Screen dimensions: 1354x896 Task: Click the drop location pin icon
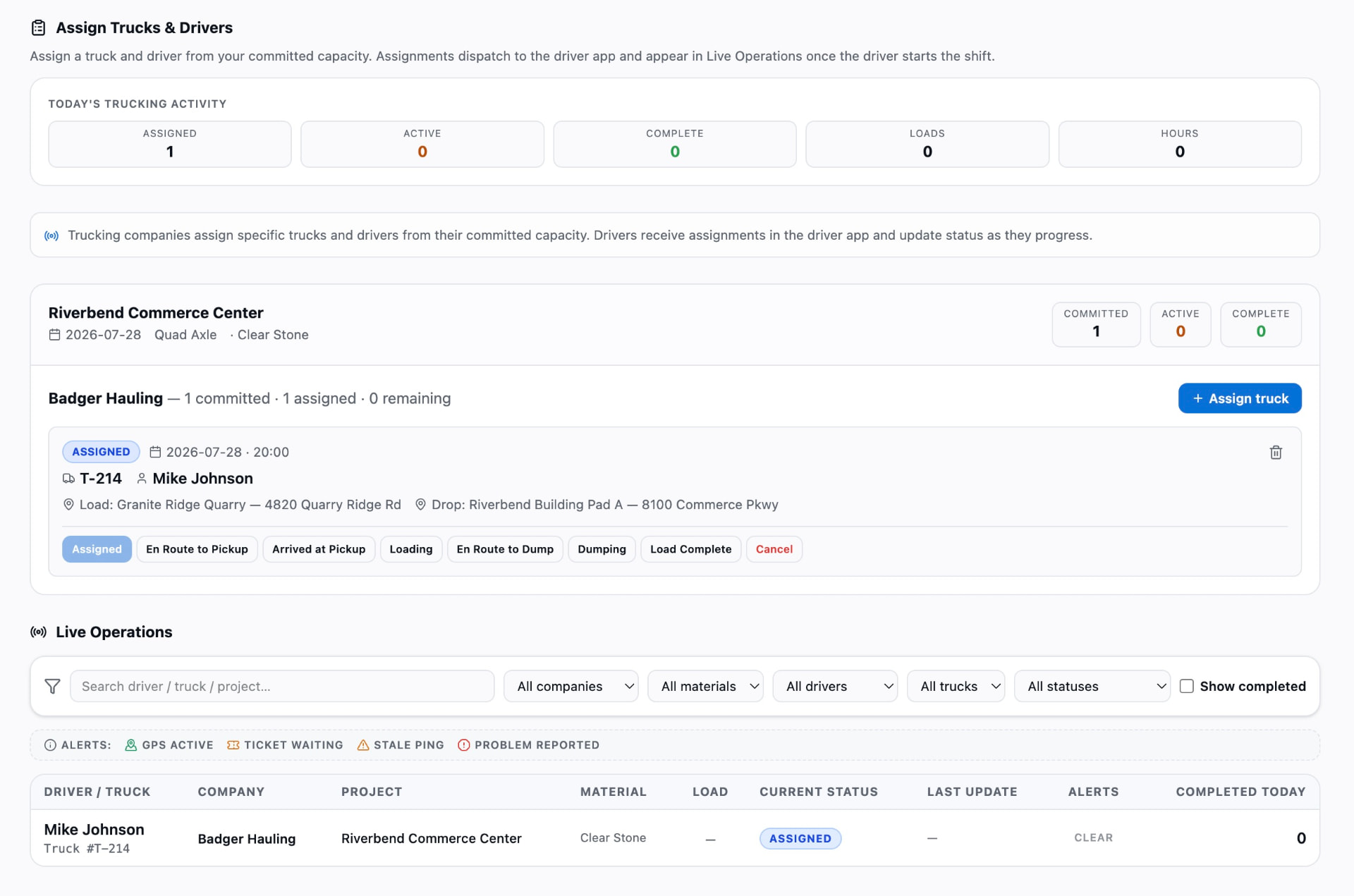(420, 505)
